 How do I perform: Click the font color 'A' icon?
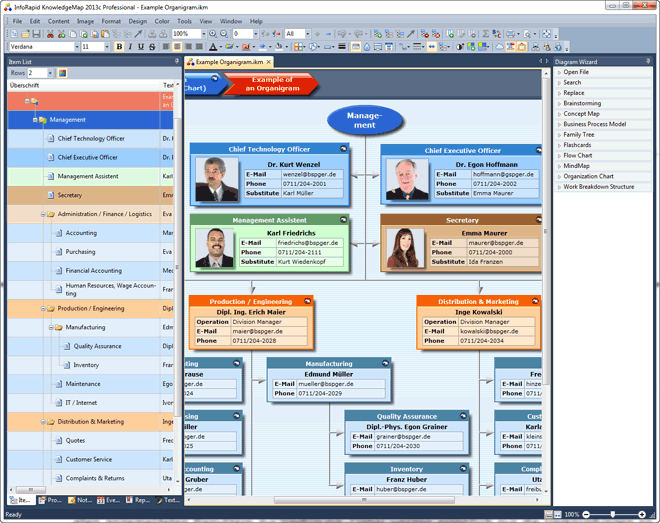[213, 47]
